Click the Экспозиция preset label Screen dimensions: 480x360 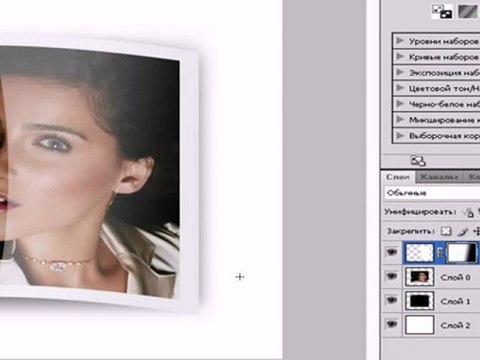[444, 73]
